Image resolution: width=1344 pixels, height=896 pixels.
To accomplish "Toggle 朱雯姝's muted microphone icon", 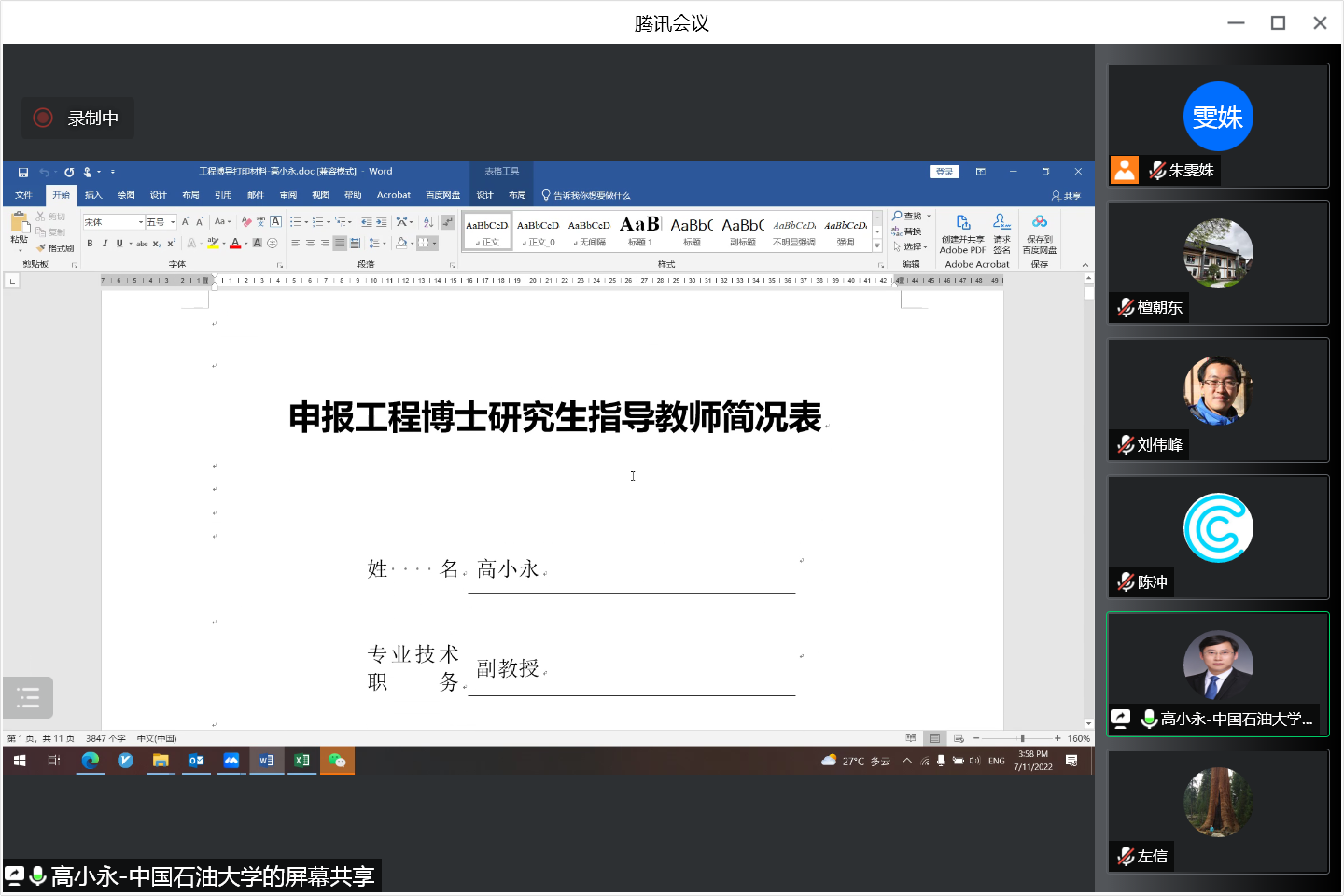I will coord(1157,170).
